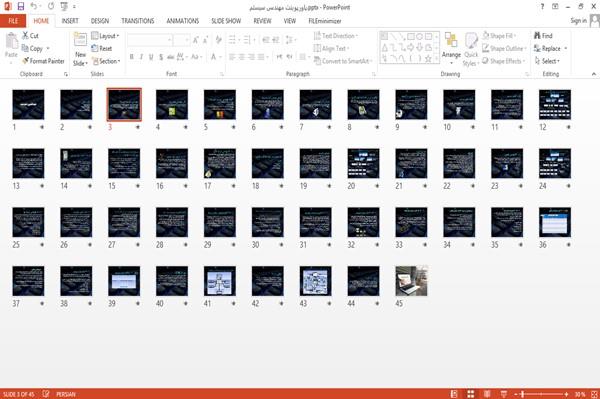Switch to Reading View in status bar

click(487, 394)
